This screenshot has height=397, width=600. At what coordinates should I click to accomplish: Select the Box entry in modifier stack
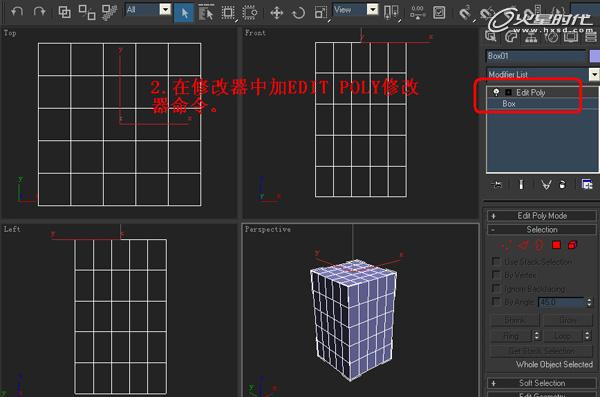pos(509,104)
